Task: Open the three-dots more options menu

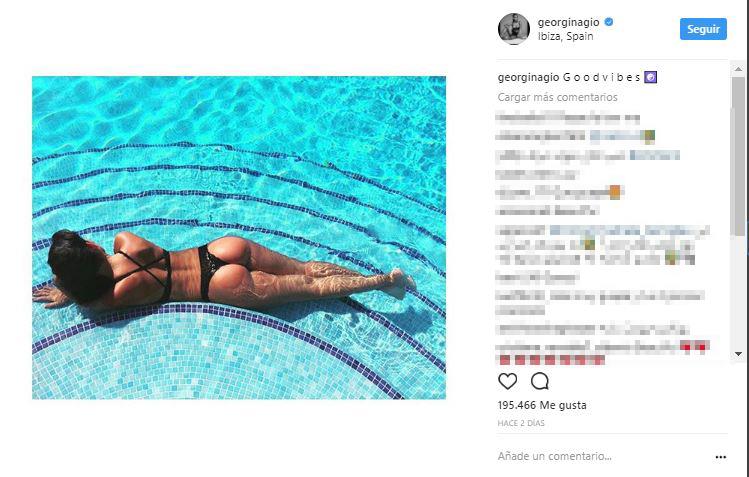Action: (x=720, y=457)
